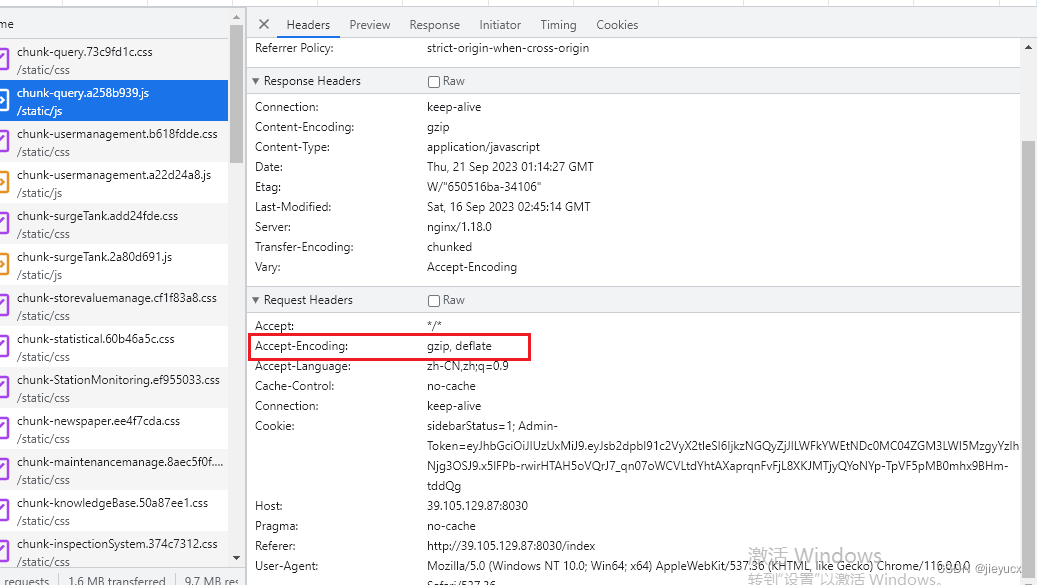Click the chunk-statistical.60b46a5c.css stylesheet icon

coord(4,347)
